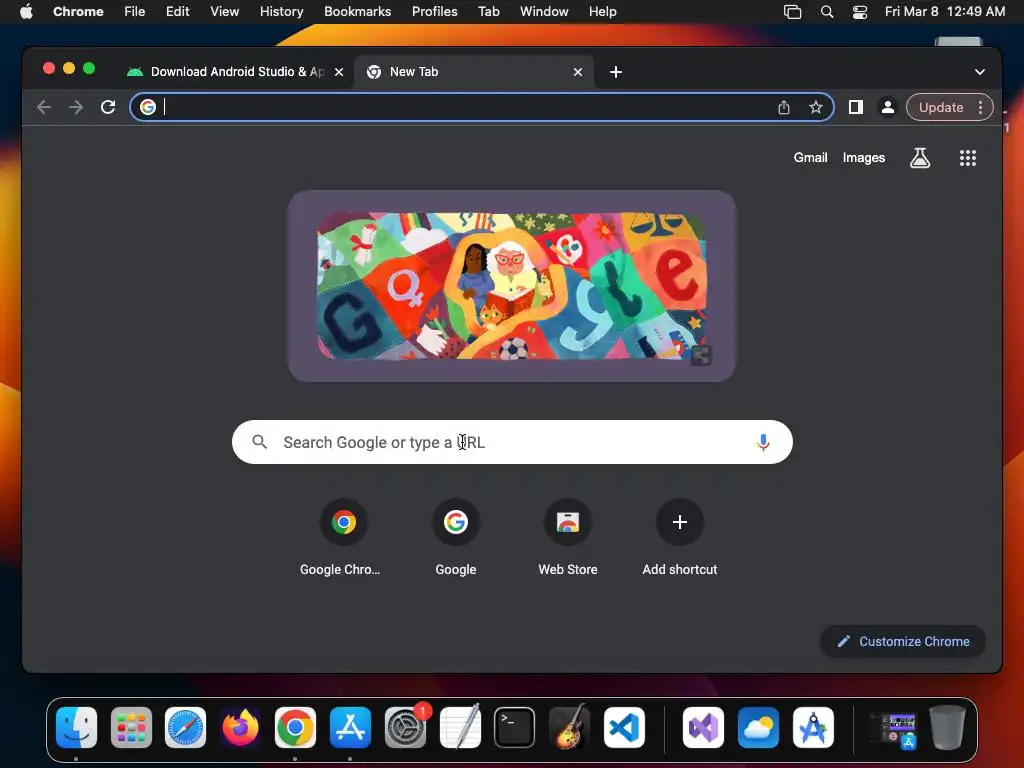The height and width of the screenshot is (768, 1024).
Task: Click Customize Chrome button
Action: pos(903,641)
